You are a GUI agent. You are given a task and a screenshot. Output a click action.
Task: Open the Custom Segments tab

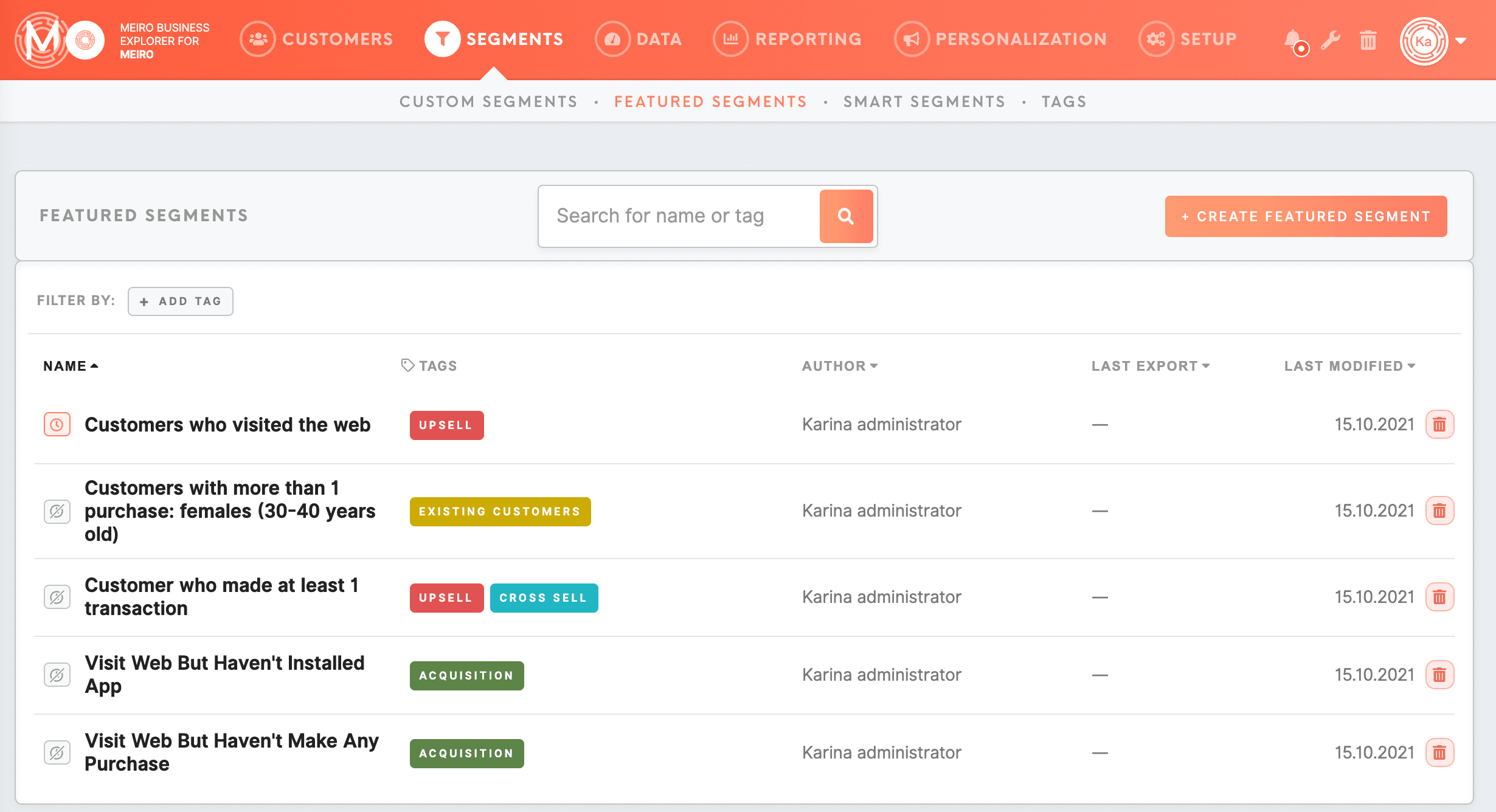pos(488,101)
